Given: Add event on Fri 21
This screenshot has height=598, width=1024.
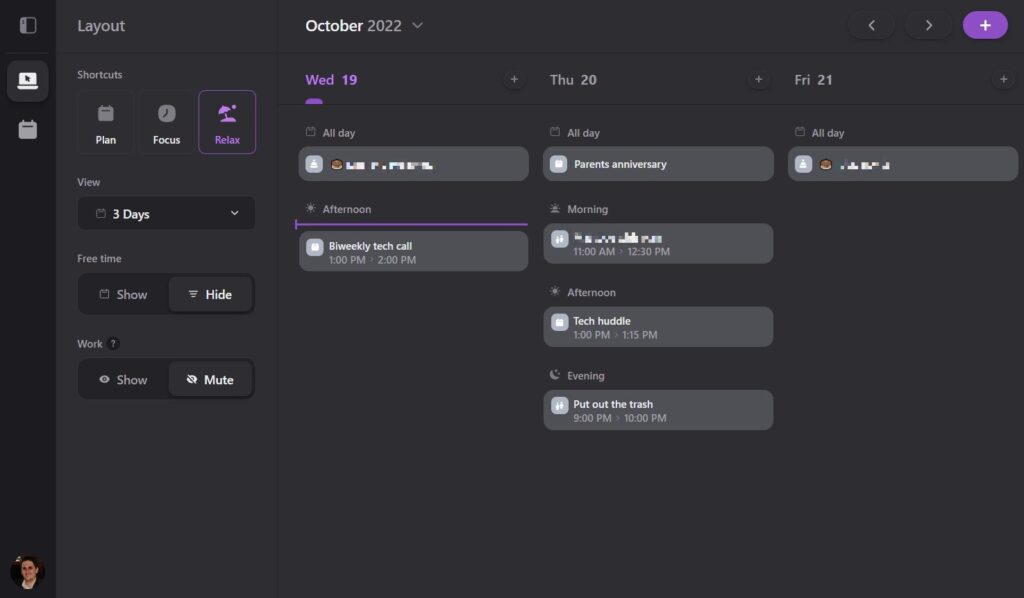Looking at the screenshot, I should tap(1003, 80).
